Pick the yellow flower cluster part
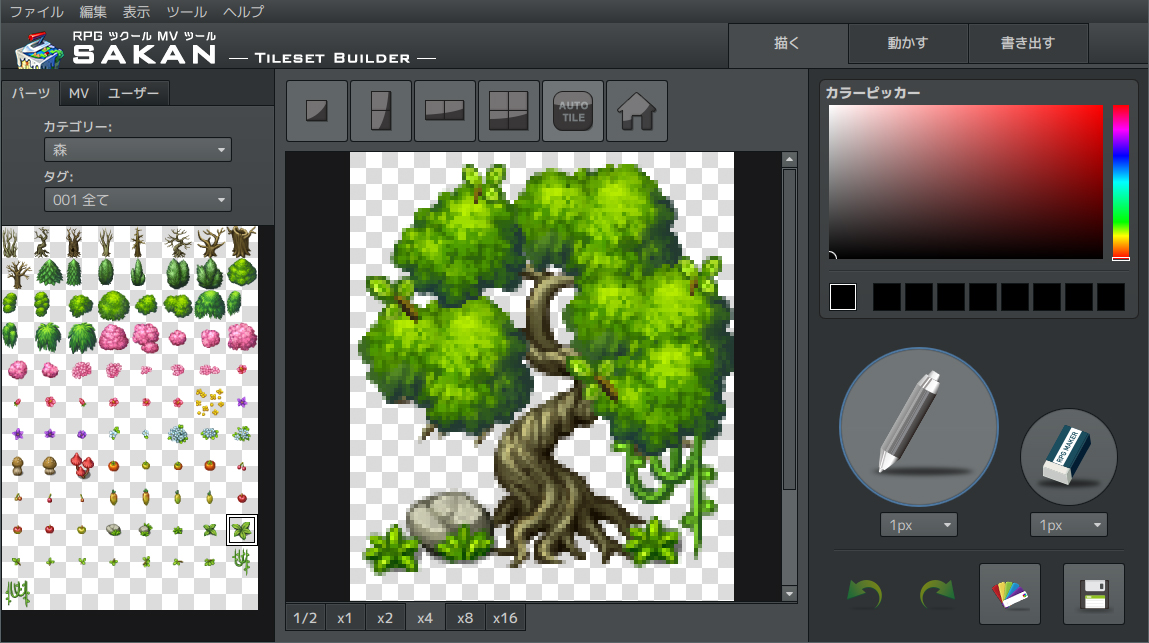Image resolution: width=1149 pixels, height=643 pixels. (x=210, y=402)
